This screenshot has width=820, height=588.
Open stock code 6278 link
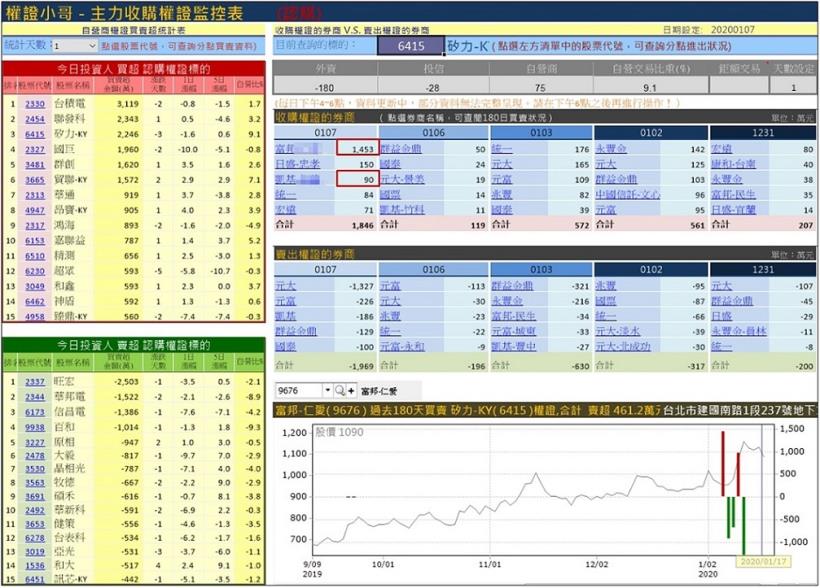[x=35, y=538]
